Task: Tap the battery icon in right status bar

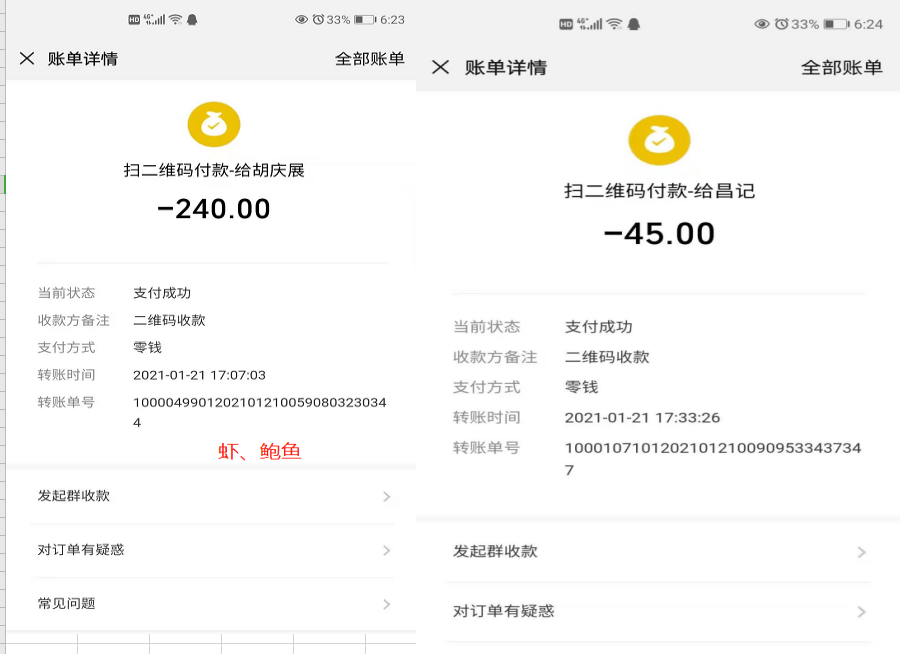Action: [x=835, y=24]
